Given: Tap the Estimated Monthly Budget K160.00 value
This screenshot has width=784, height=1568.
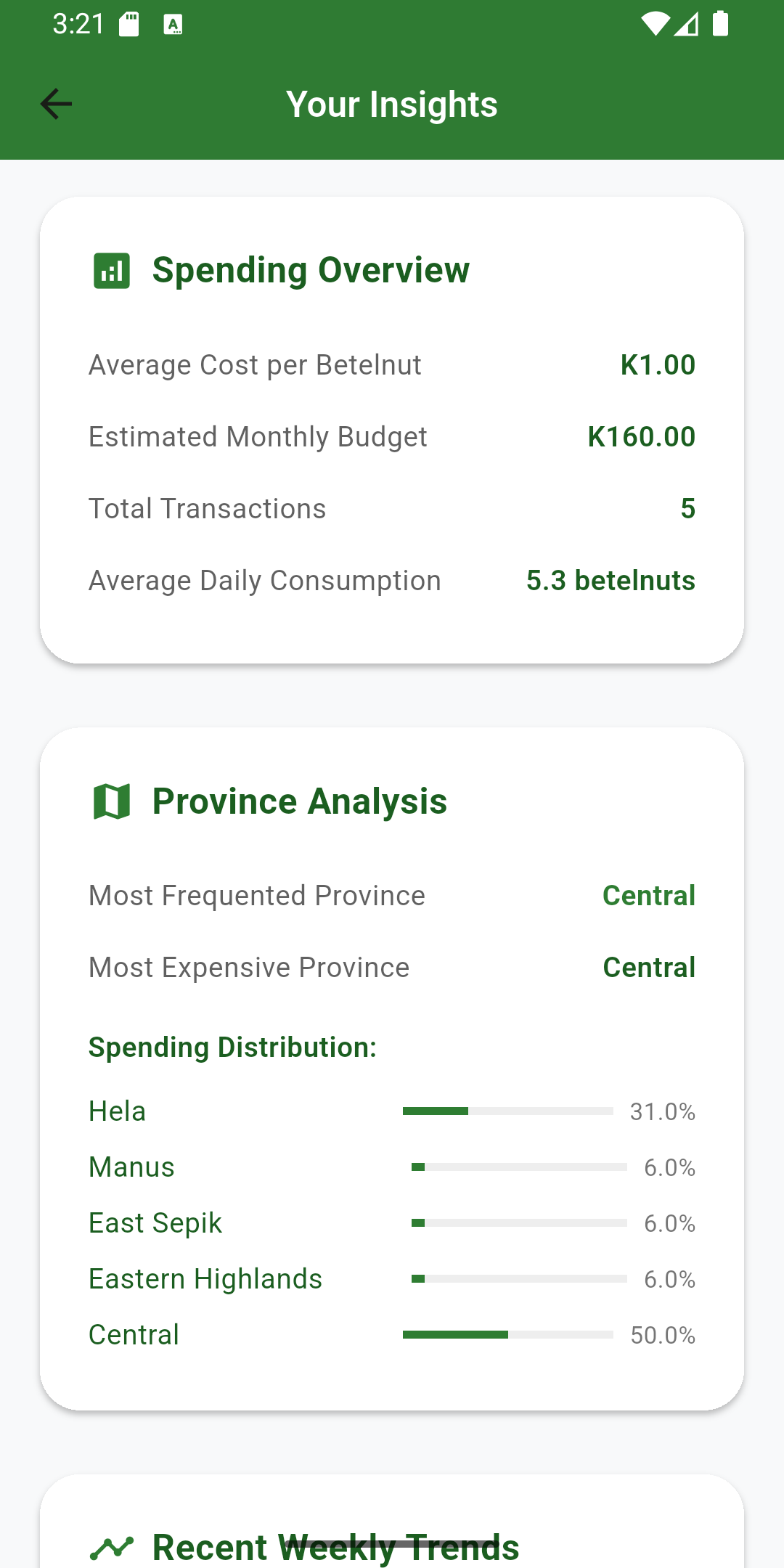Looking at the screenshot, I should point(641,437).
